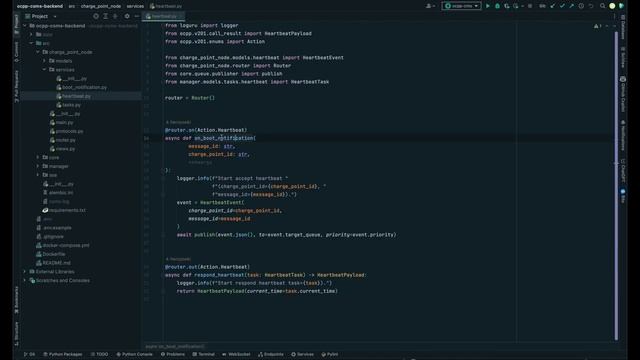This screenshot has height=360, width=640.
Task: Open the run configuration dropdown
Action: 461,6
